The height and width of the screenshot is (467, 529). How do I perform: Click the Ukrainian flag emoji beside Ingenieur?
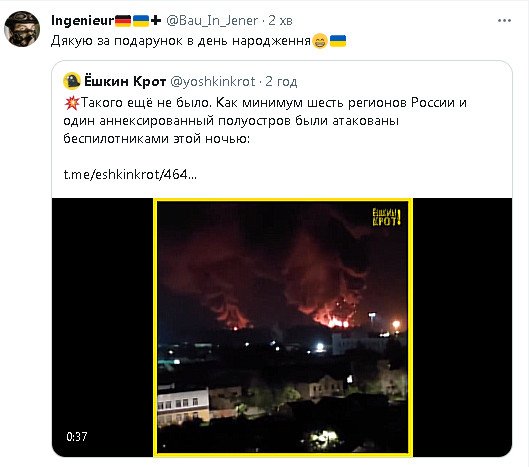[x=141, y=21]
